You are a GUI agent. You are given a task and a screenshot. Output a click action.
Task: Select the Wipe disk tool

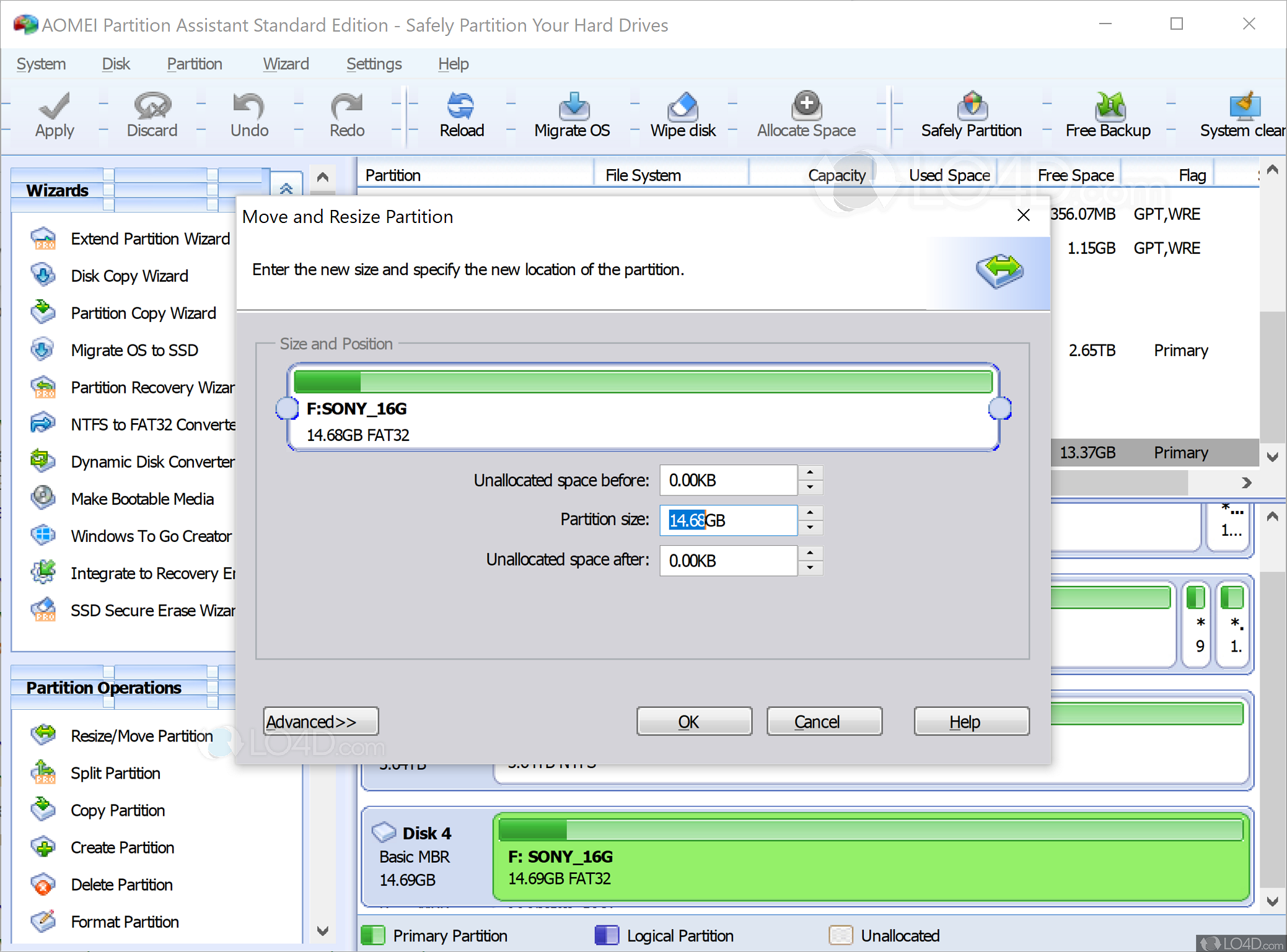pyautogui.click(x=682, y=115)
